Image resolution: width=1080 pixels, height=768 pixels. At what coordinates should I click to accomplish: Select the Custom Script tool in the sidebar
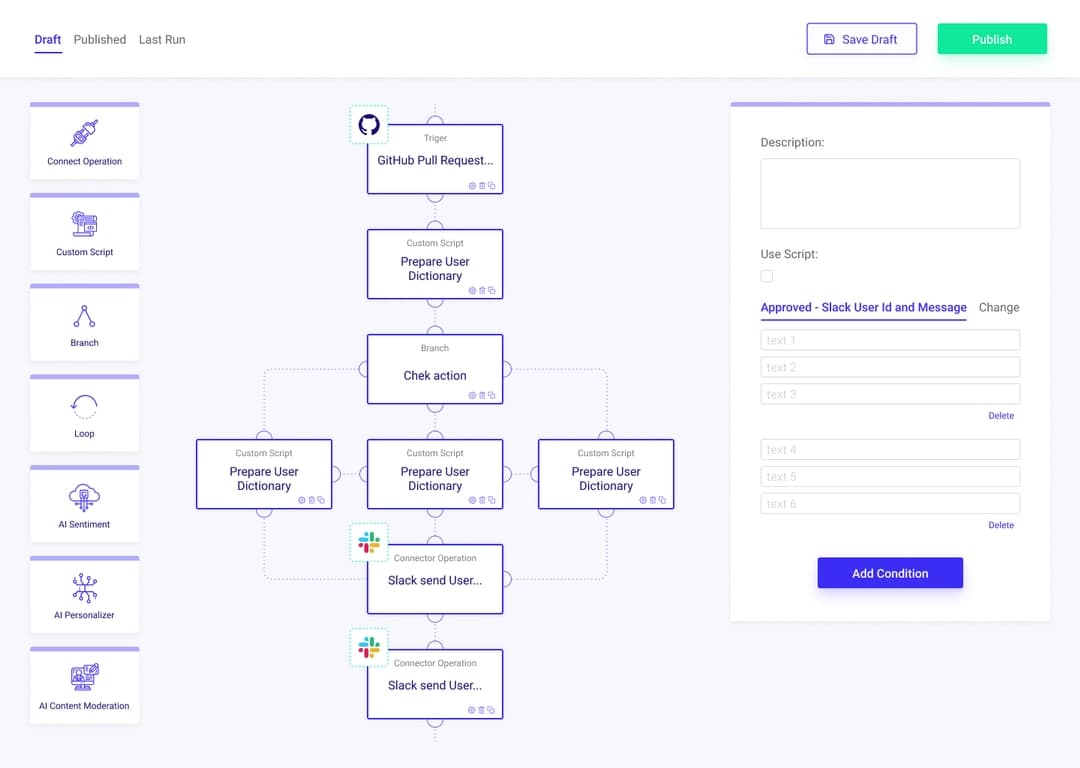point(84,231)
